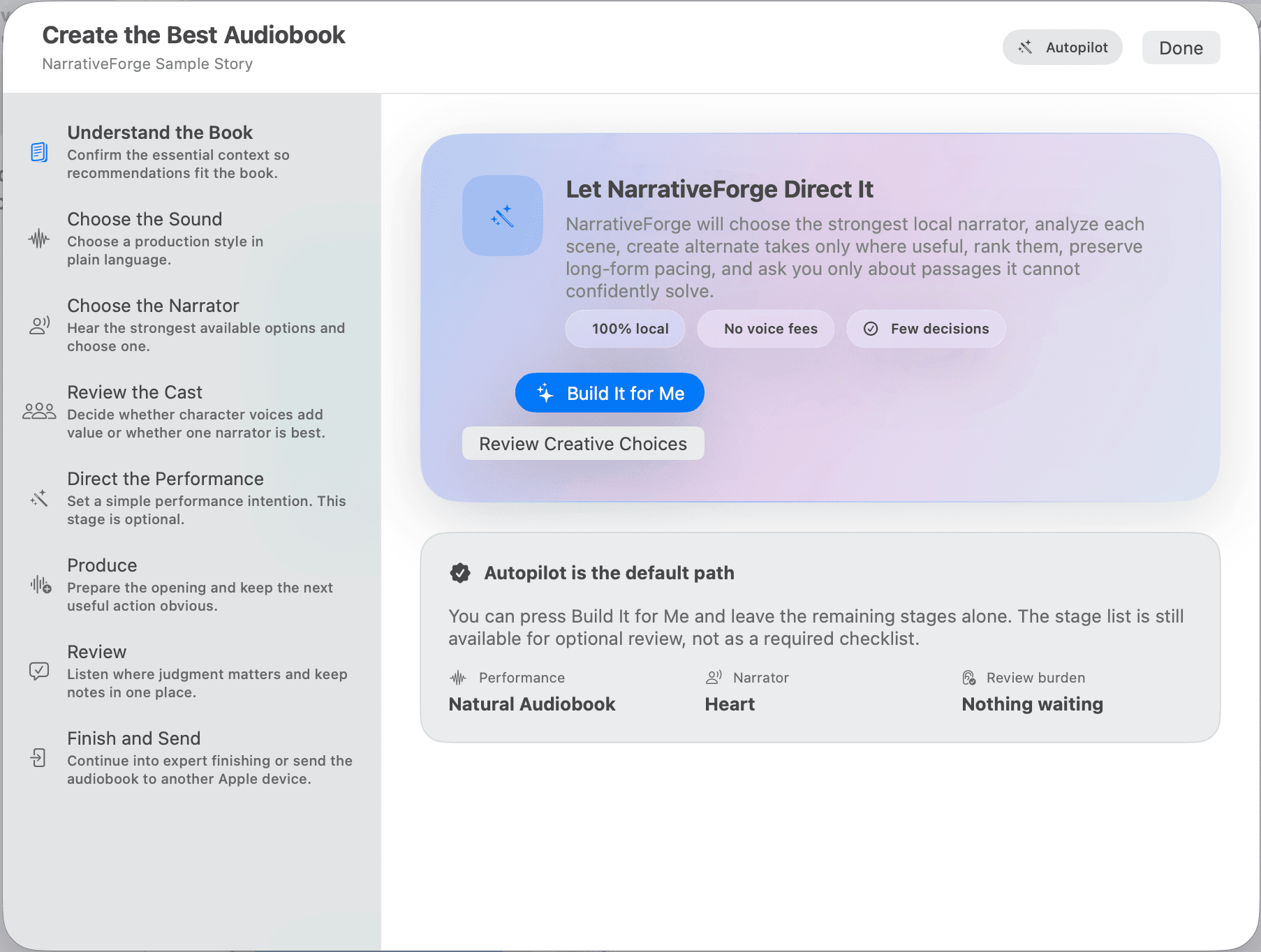1261x952 pixels.
Task: Click the icon beside Review burden label
Action: 969,678
